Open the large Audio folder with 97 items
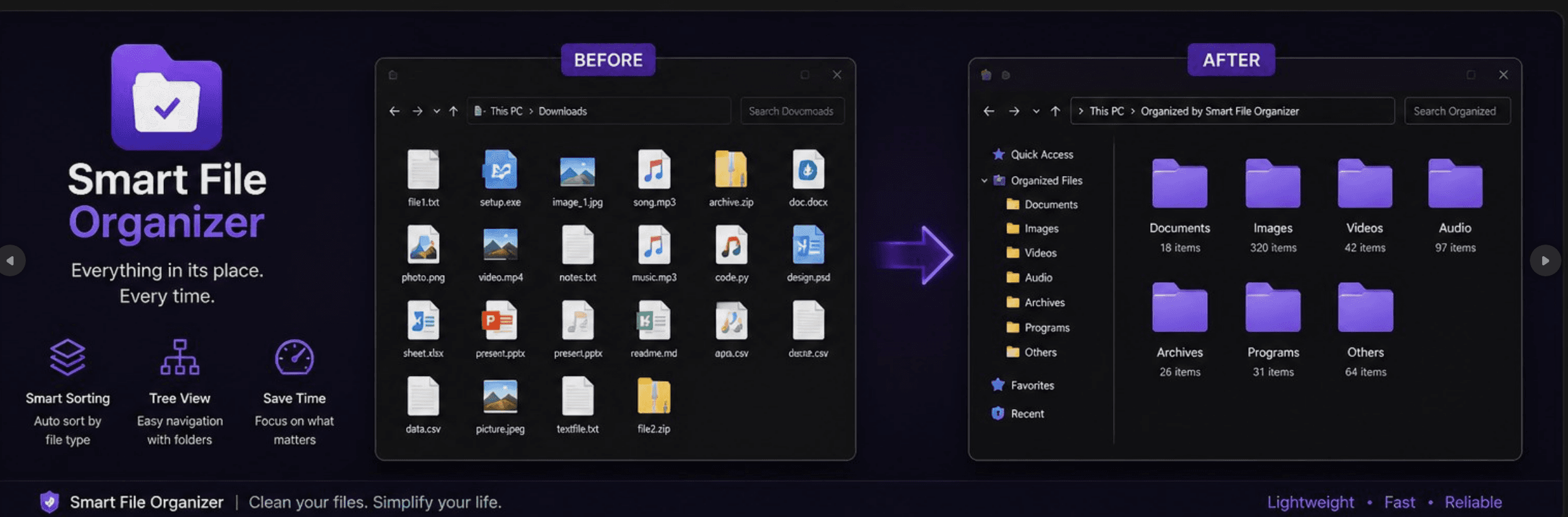Screen dimensions: 1568x517 1455,184
